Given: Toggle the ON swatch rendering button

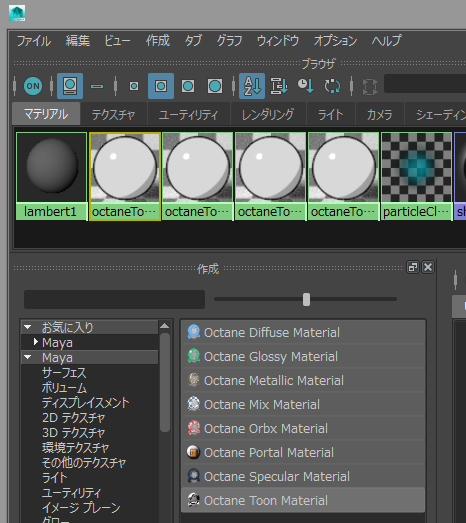Looking at the screenshot, I should point(33,86).
